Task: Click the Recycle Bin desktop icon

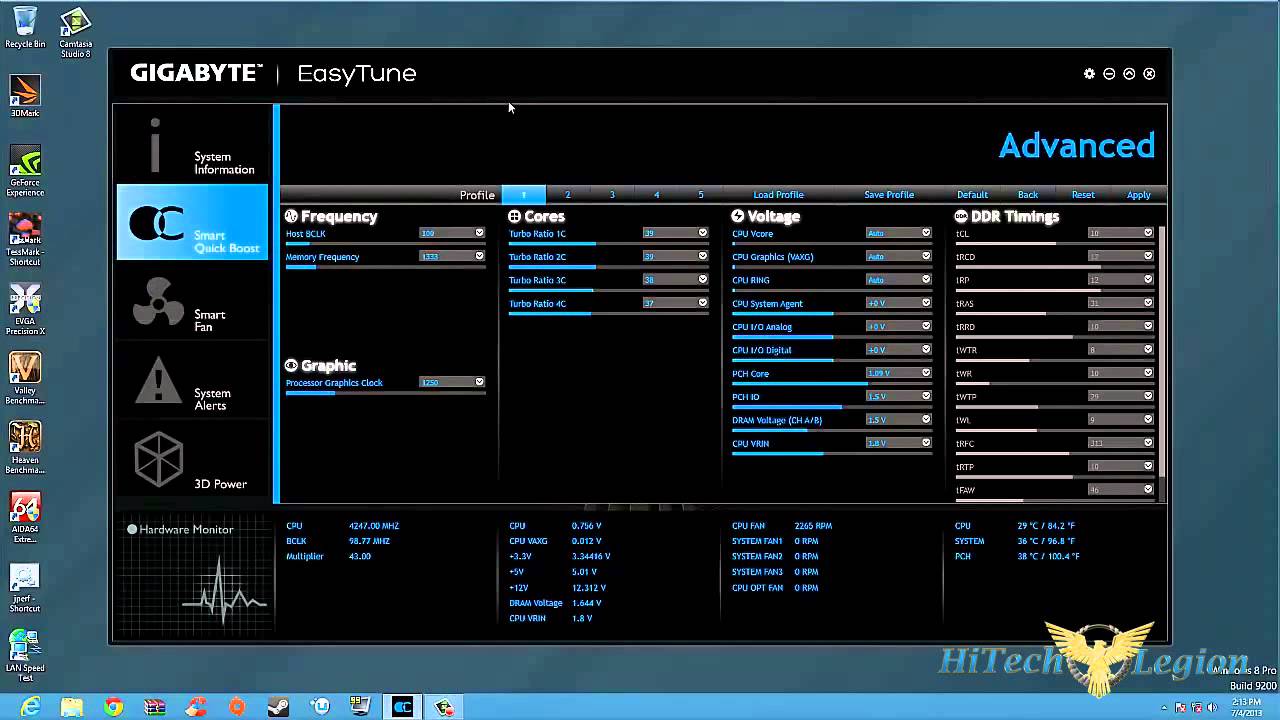Action: pos(25,27)
